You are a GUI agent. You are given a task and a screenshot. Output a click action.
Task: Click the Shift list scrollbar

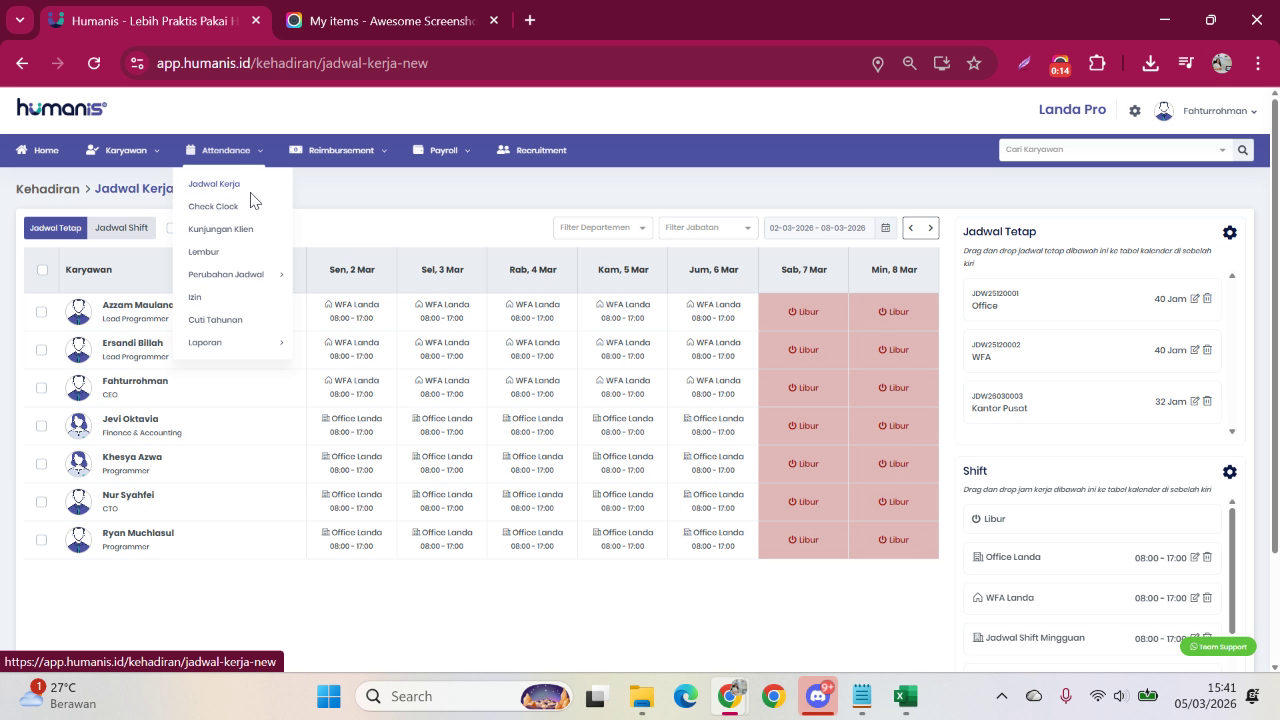(x=1232, y=570)
